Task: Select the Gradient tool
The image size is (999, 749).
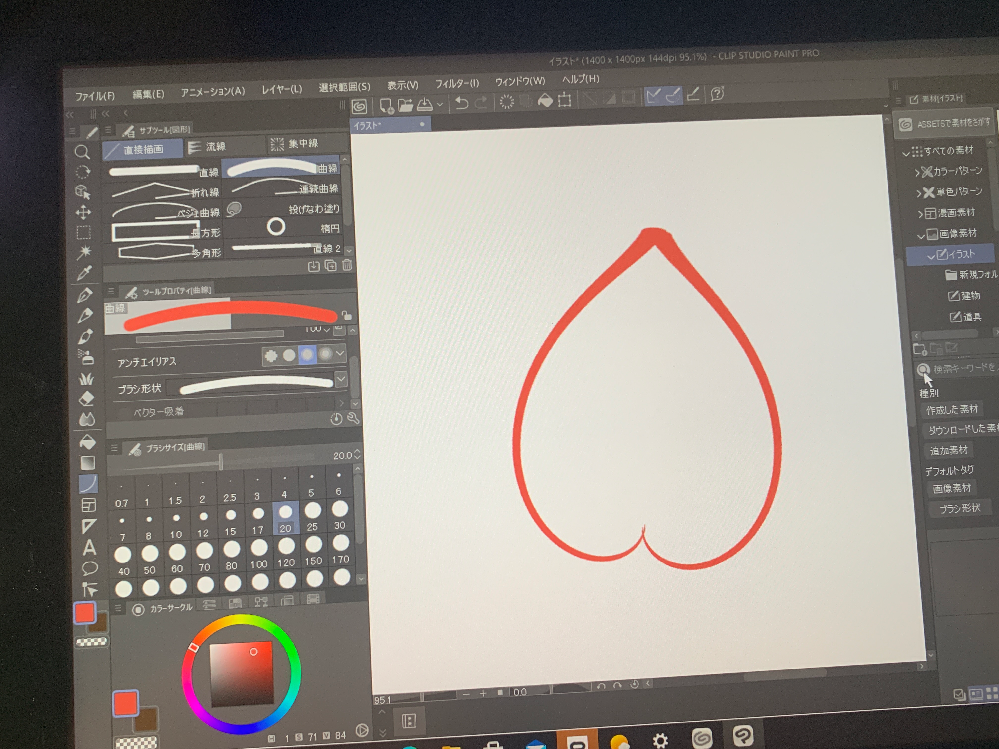Action: tap(88, 463)
